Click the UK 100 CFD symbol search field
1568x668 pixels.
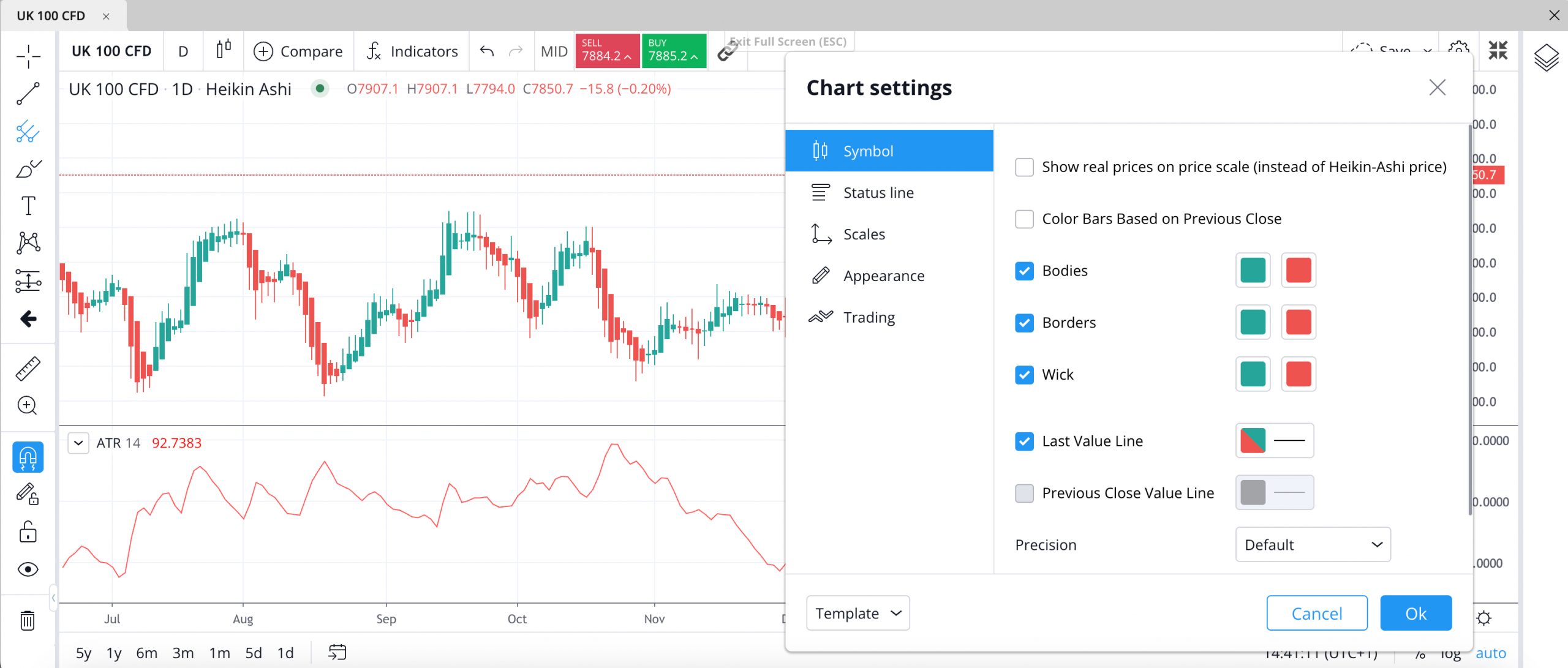(111, 51)
